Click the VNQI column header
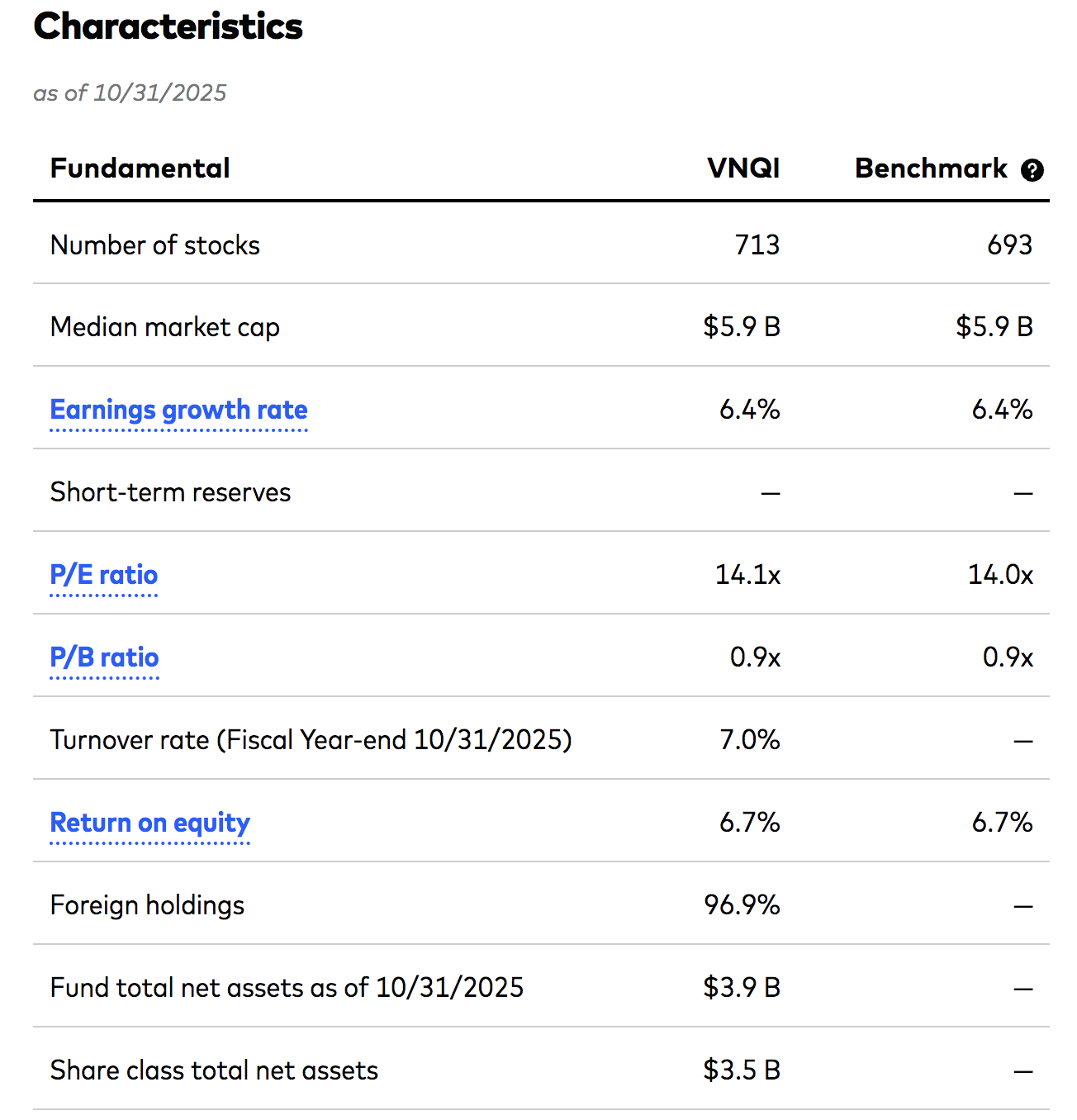 (743, 168)
